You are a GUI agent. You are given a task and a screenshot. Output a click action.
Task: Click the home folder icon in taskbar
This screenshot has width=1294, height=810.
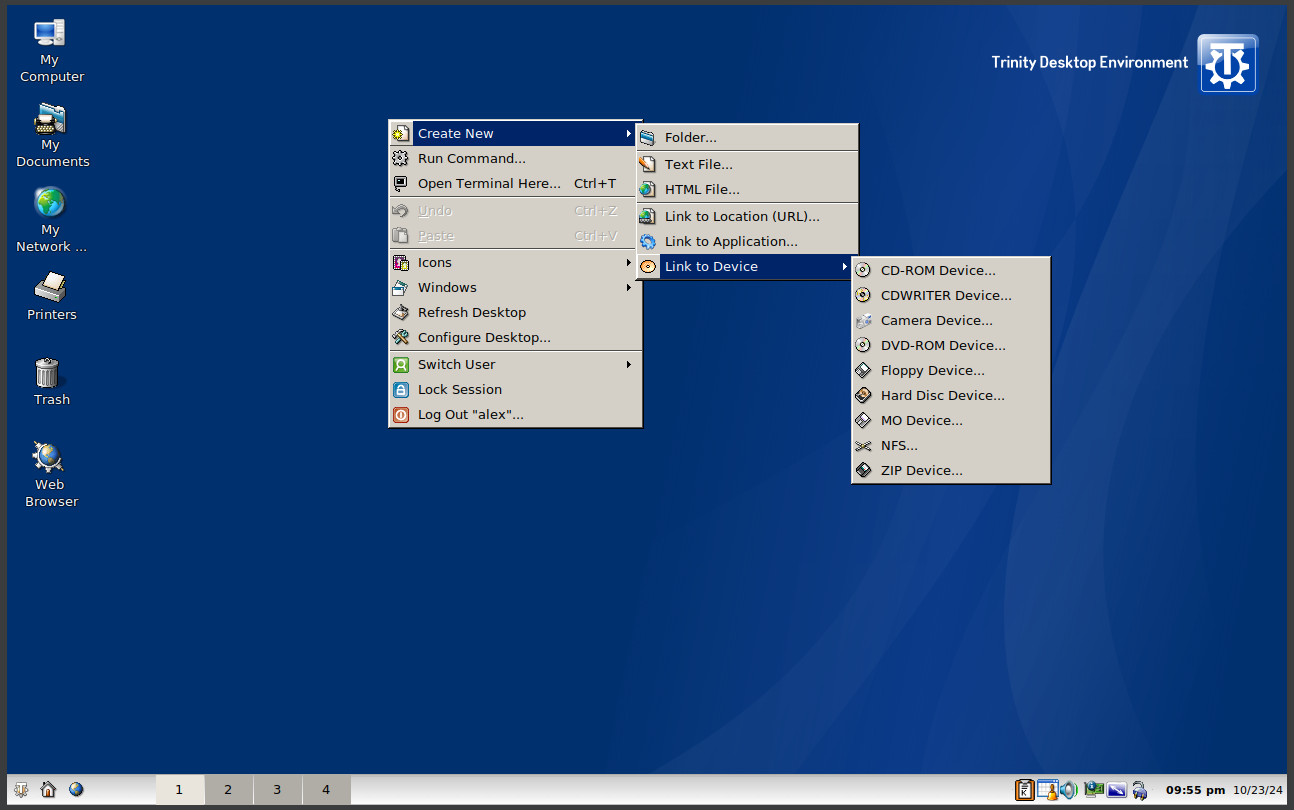pos(48,790)
